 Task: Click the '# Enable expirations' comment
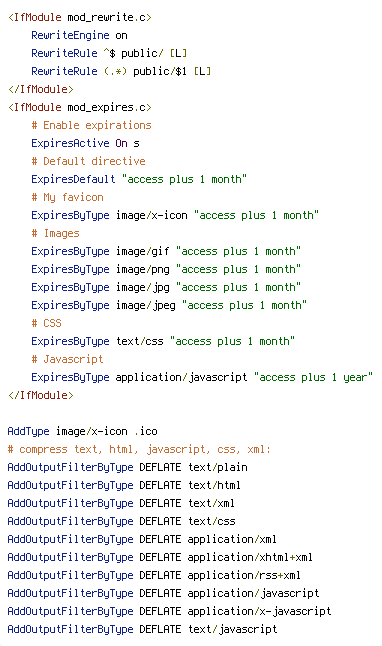tap(91, 125)
